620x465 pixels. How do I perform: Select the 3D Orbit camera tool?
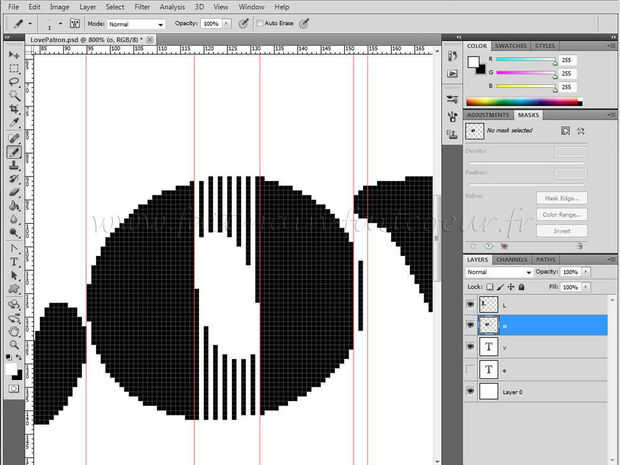pos(14,318)
